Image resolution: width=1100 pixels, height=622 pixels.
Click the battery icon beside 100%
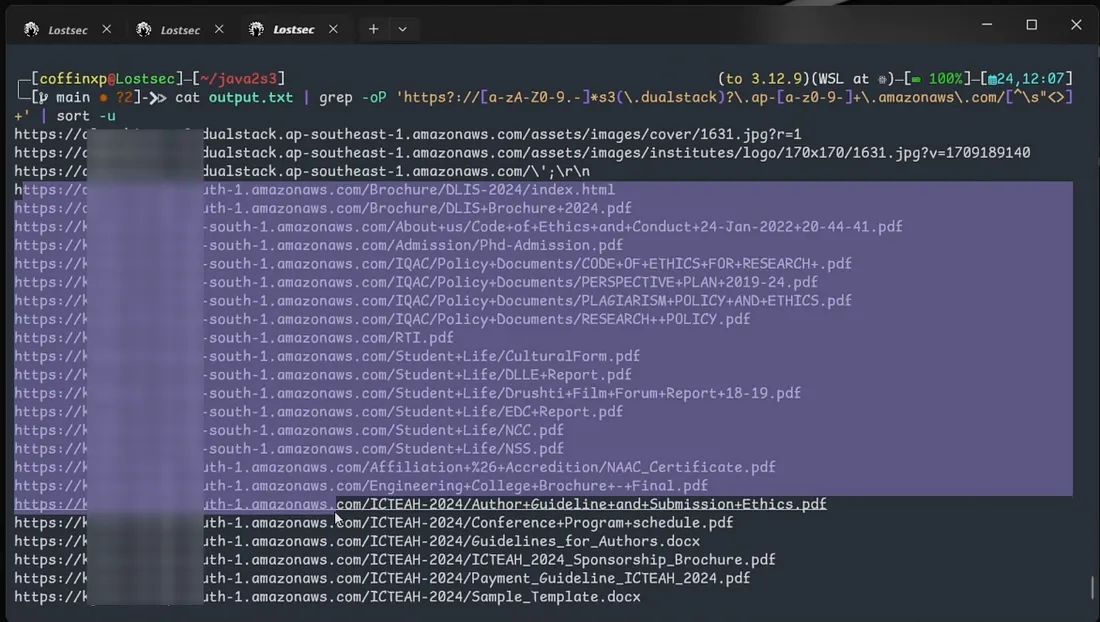pyautogui.click(x=915, y=79)
